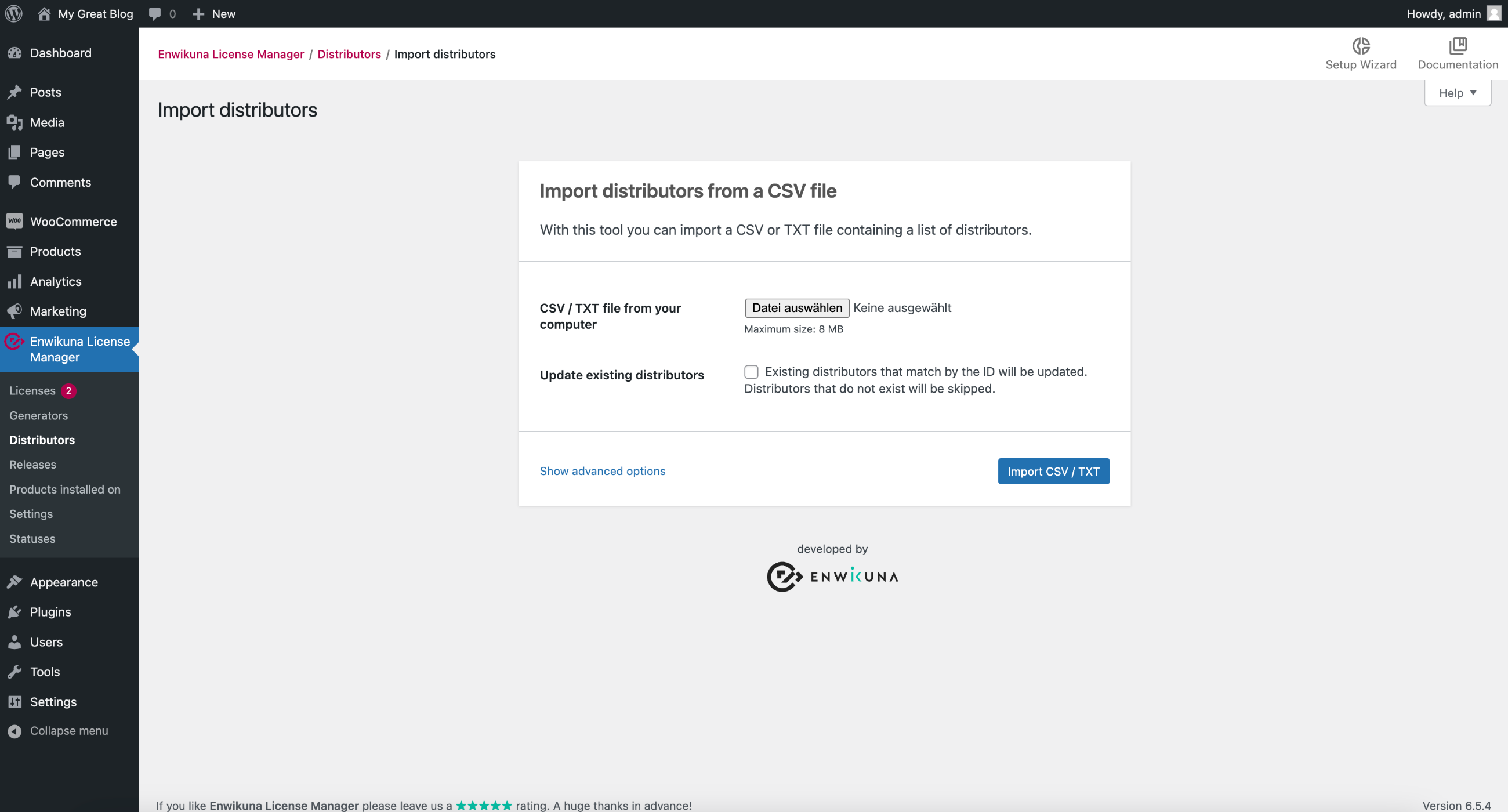The height and width of the screenshot is (812, 1508).
Task: Click the WooCommerce sidebar icon
Action: pos(14,222)
